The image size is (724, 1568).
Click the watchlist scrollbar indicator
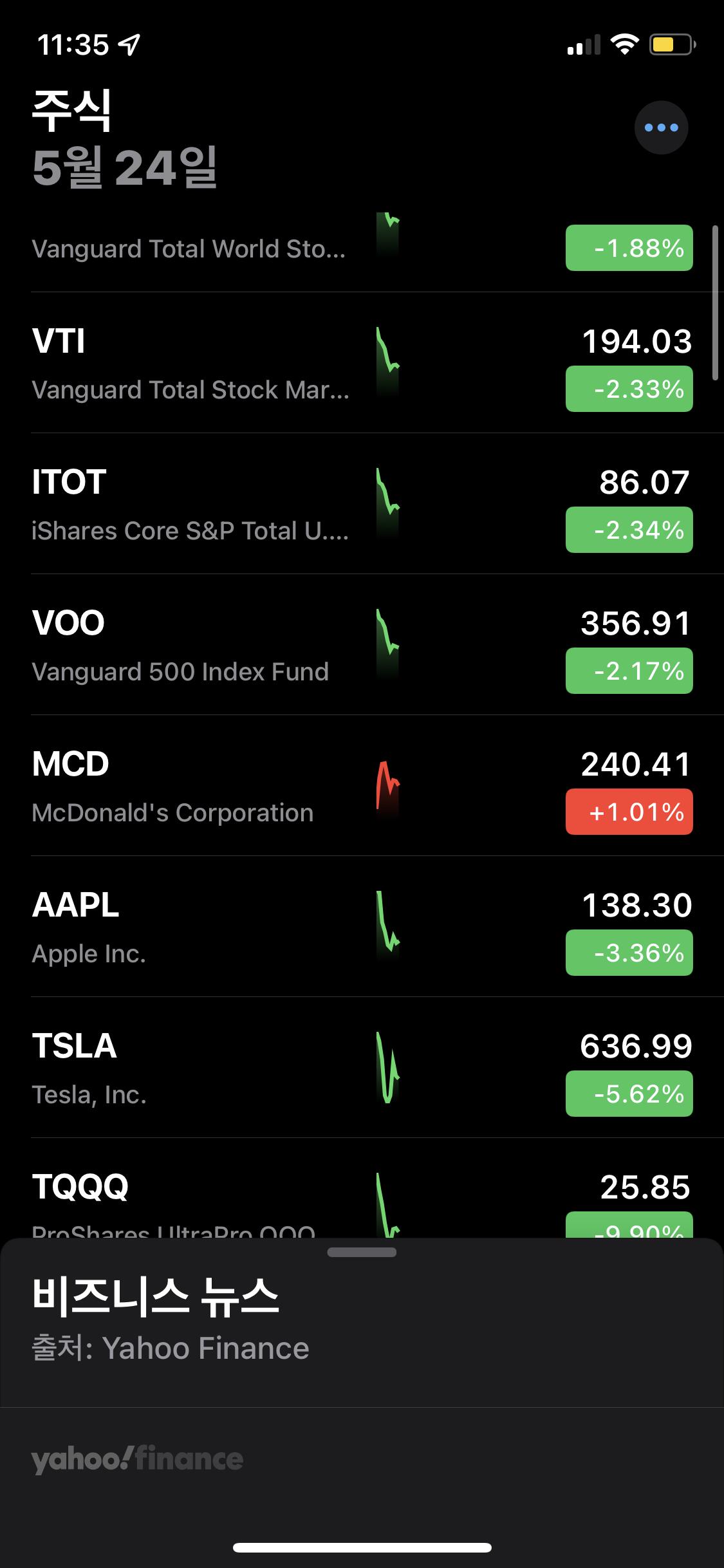click(715, 303)
